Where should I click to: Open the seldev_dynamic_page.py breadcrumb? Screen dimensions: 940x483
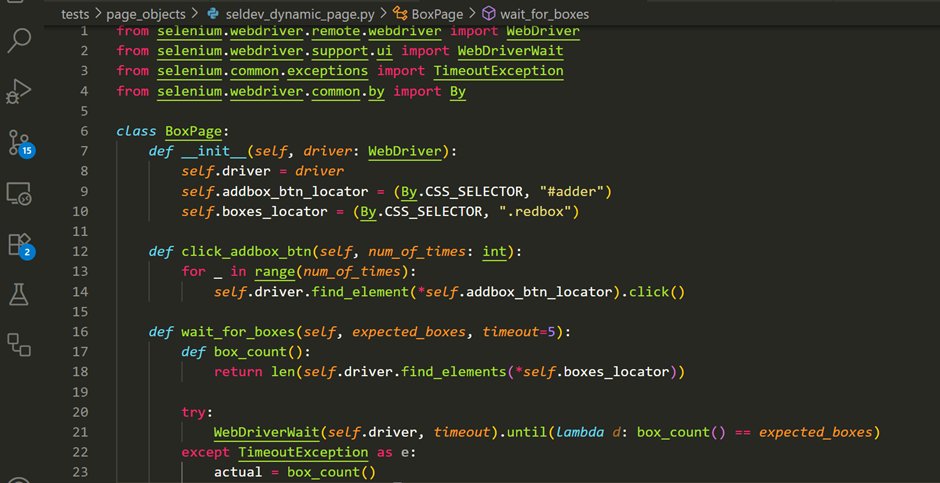pos(302,14)
